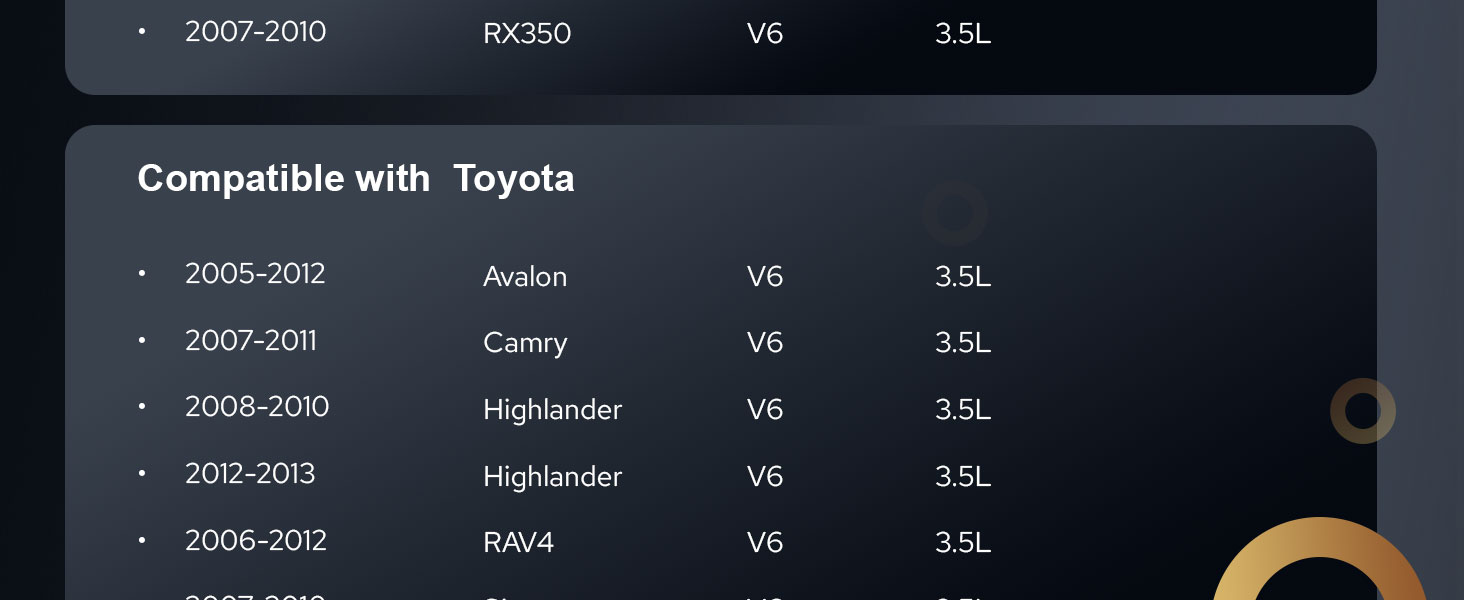Click the bullet point beside 2005-2012

pos(142,273)
